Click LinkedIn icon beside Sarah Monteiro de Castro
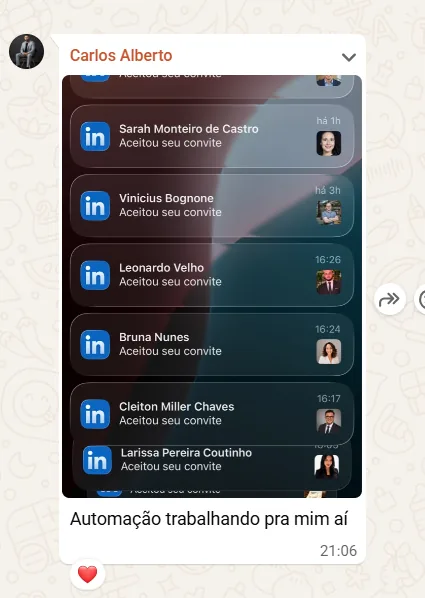 pyautogui.click(x=95, y=137)
